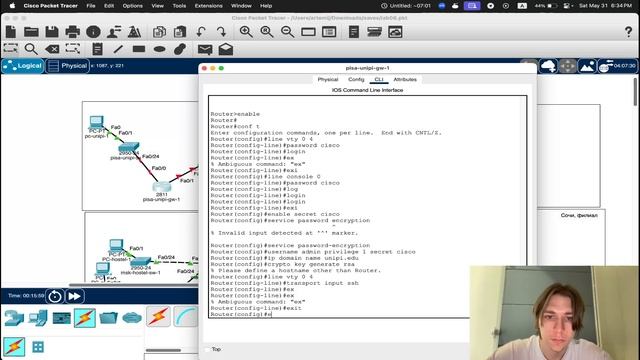Image resolution: width=640 pixels, height=360 pixels.
Task: Click the workspace horizontal scrollbar
Action: pyautogui.click(x=133, y=285)
